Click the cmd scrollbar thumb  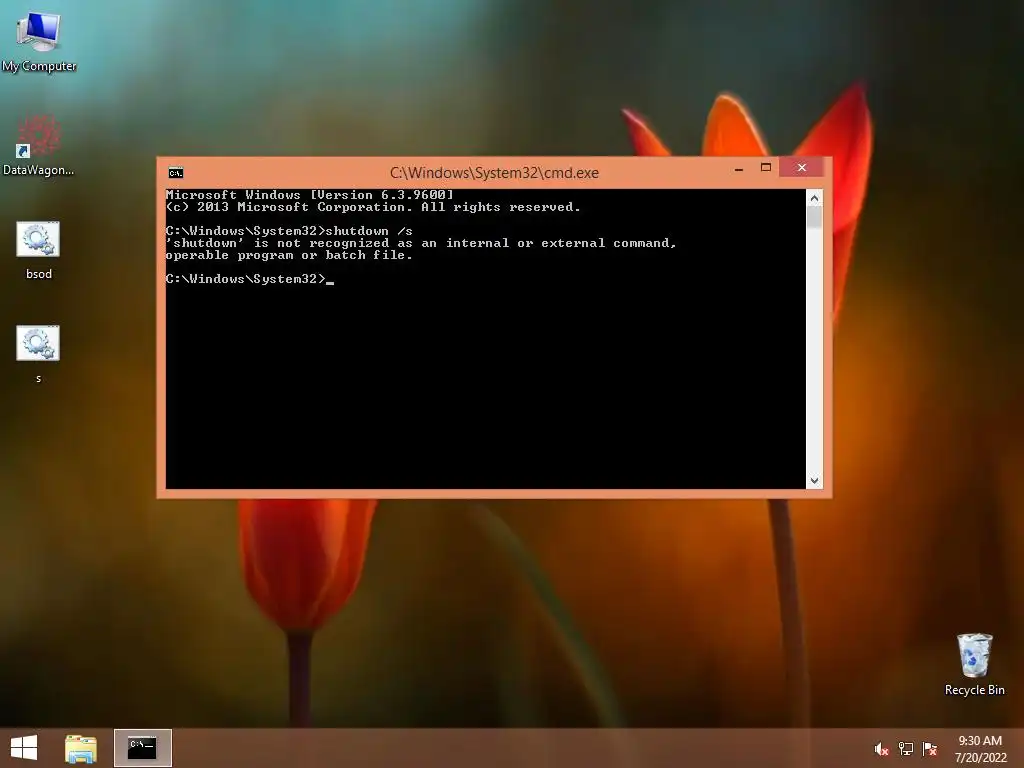(814, 217)
